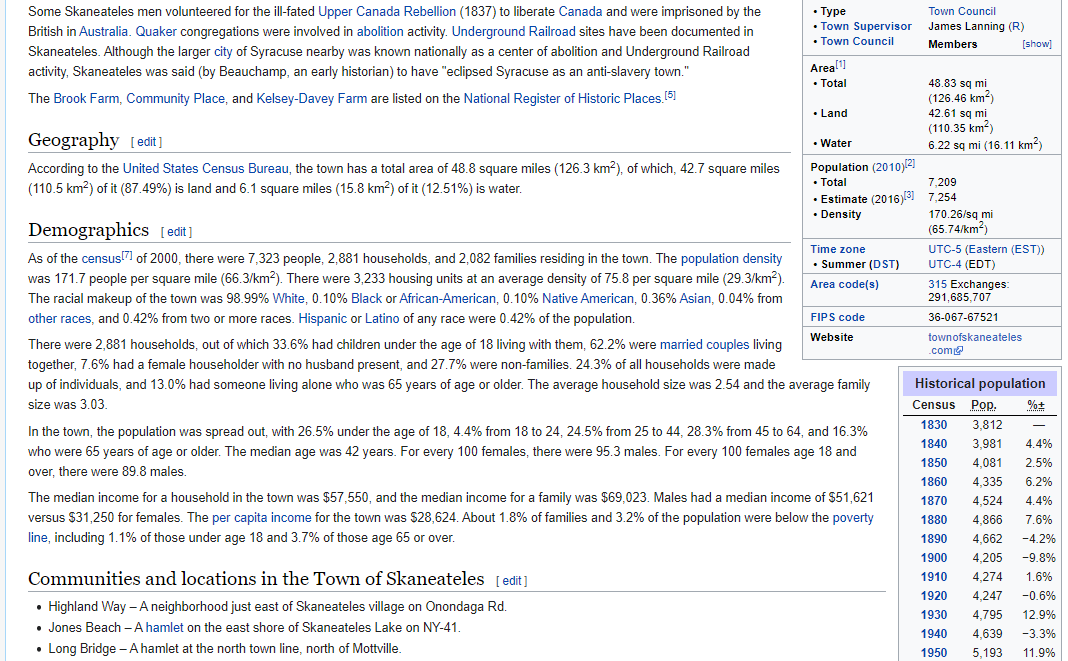This screenshot has height=661, width=1068.
Task: Open the Town Supervisor infobox link
Action: [866, 26]
